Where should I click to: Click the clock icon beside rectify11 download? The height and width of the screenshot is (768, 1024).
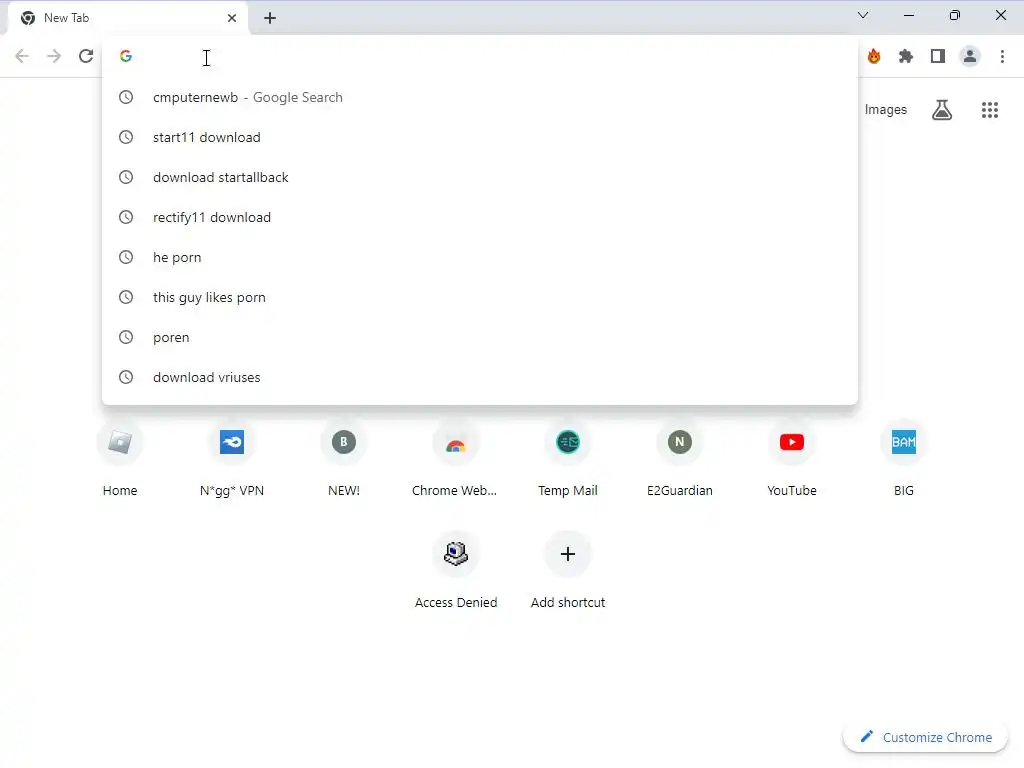pos(126,217)
